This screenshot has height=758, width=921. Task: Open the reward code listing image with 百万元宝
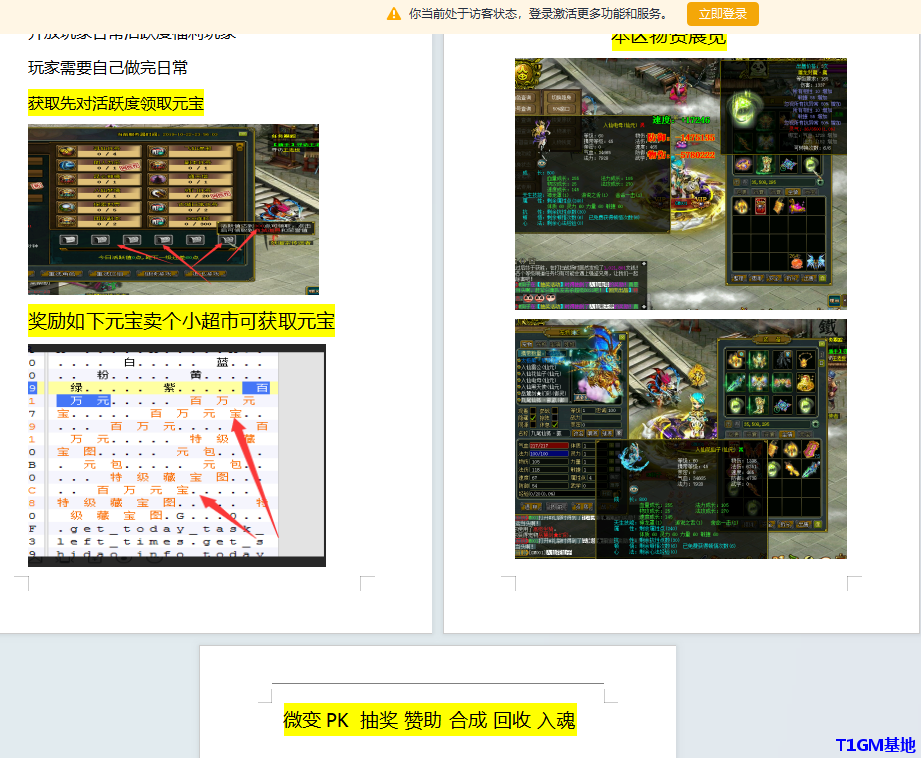coord(177,455)
